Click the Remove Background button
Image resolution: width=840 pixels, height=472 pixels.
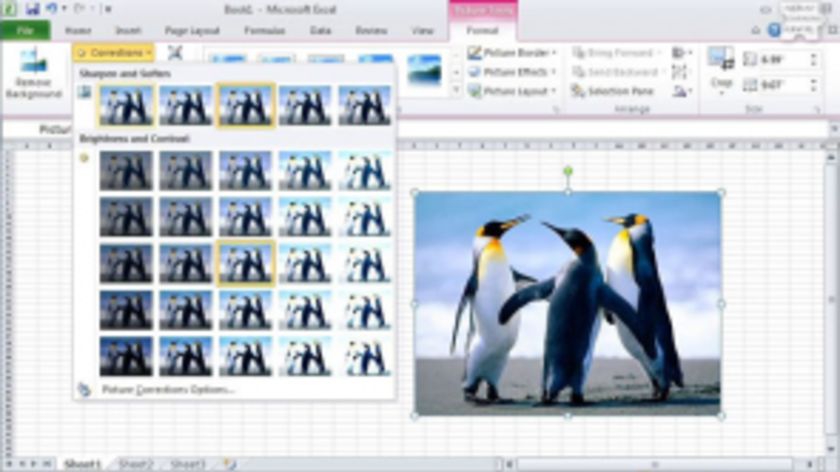33,74
